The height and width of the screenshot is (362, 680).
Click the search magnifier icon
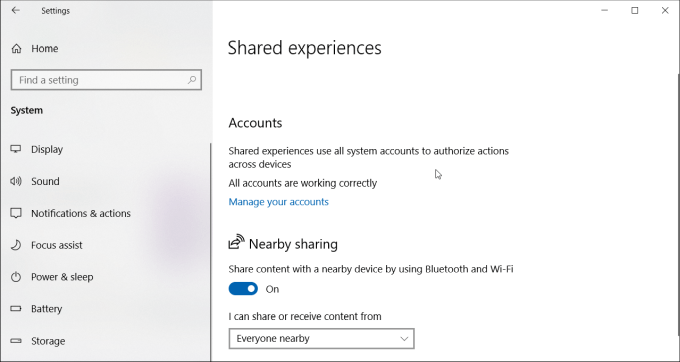coord(192,80)
